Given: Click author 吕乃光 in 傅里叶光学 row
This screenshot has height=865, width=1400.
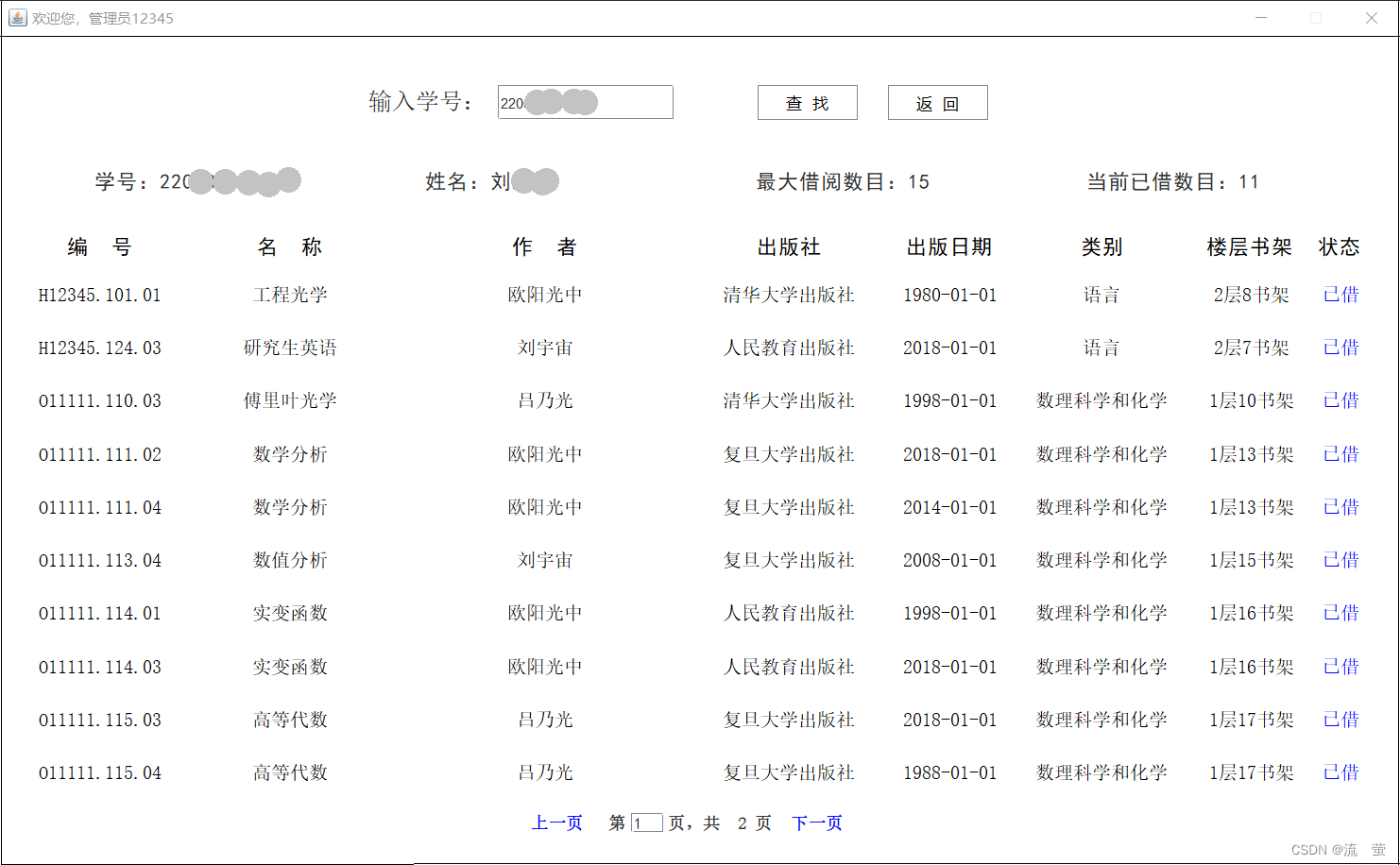Looking at the screenshot, I should [x=545, y=400].
